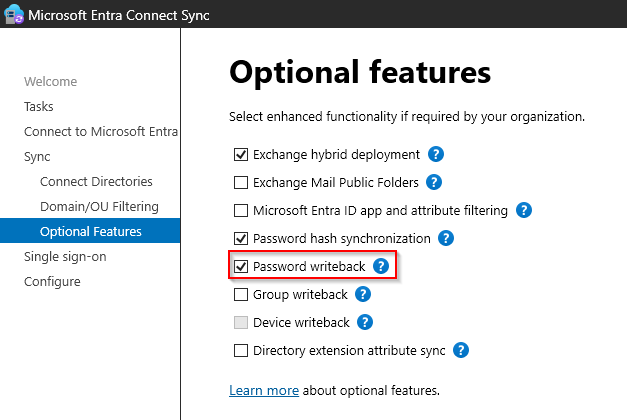Open the Single sign-on page
Screen dimensions: 627x420
click(x=65, y=257)
